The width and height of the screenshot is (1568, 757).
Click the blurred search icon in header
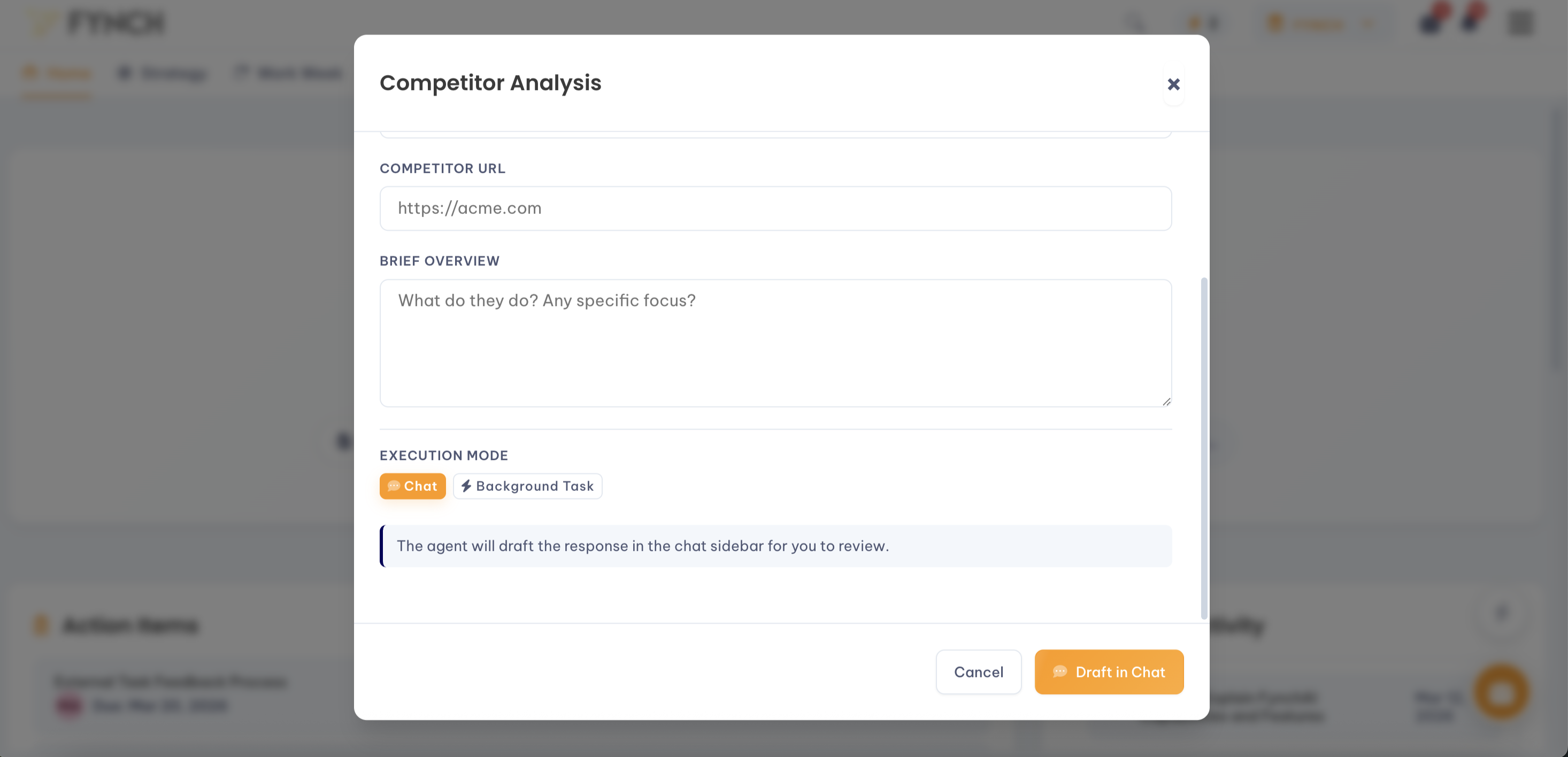coord(1134,23)
